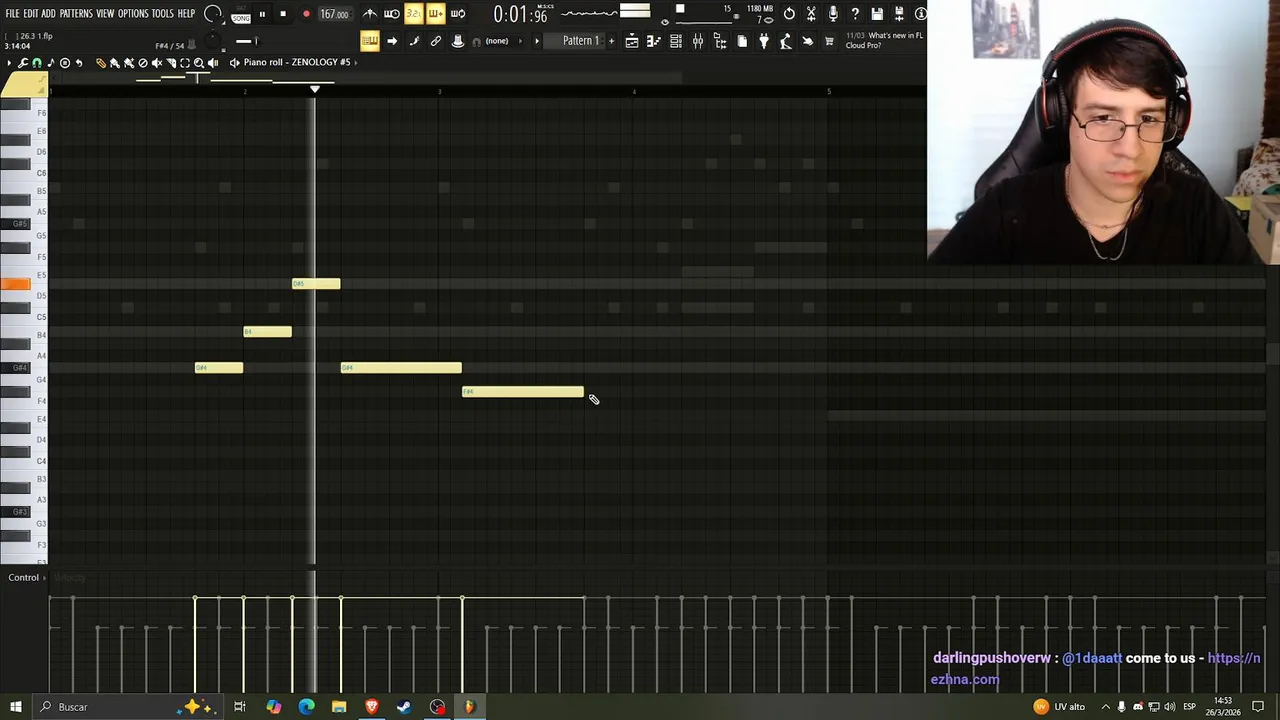Click the render/export disk icon
This screenshot has width=1280, height=720.
[x=899, y=14]
